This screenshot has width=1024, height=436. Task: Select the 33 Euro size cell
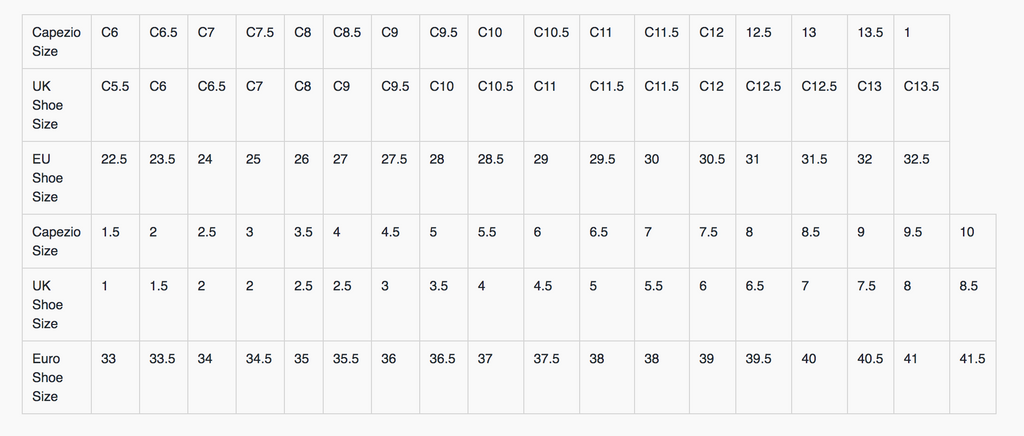tap(109, 359)
